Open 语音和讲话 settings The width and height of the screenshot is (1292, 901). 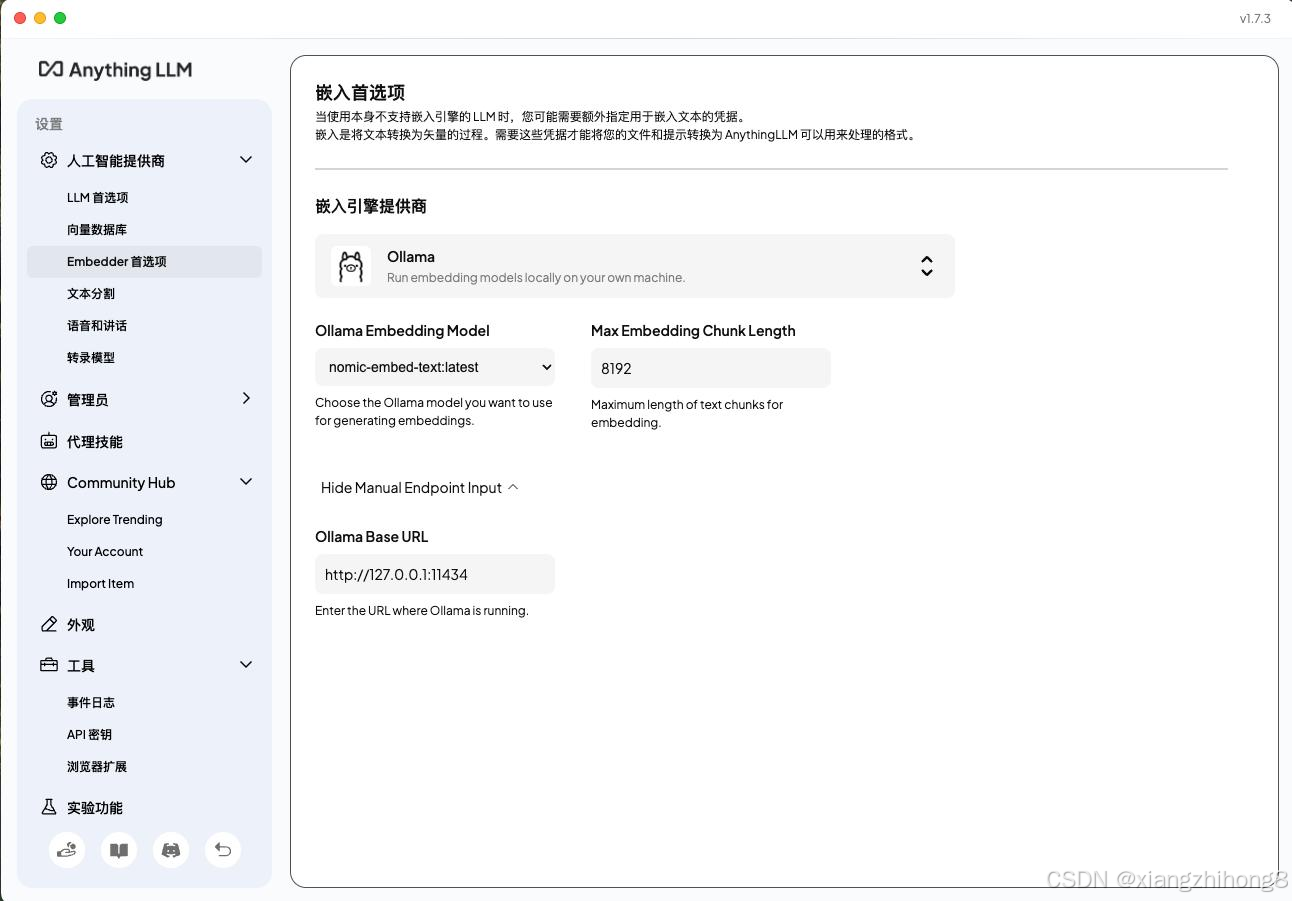click(x=97, y=326)
